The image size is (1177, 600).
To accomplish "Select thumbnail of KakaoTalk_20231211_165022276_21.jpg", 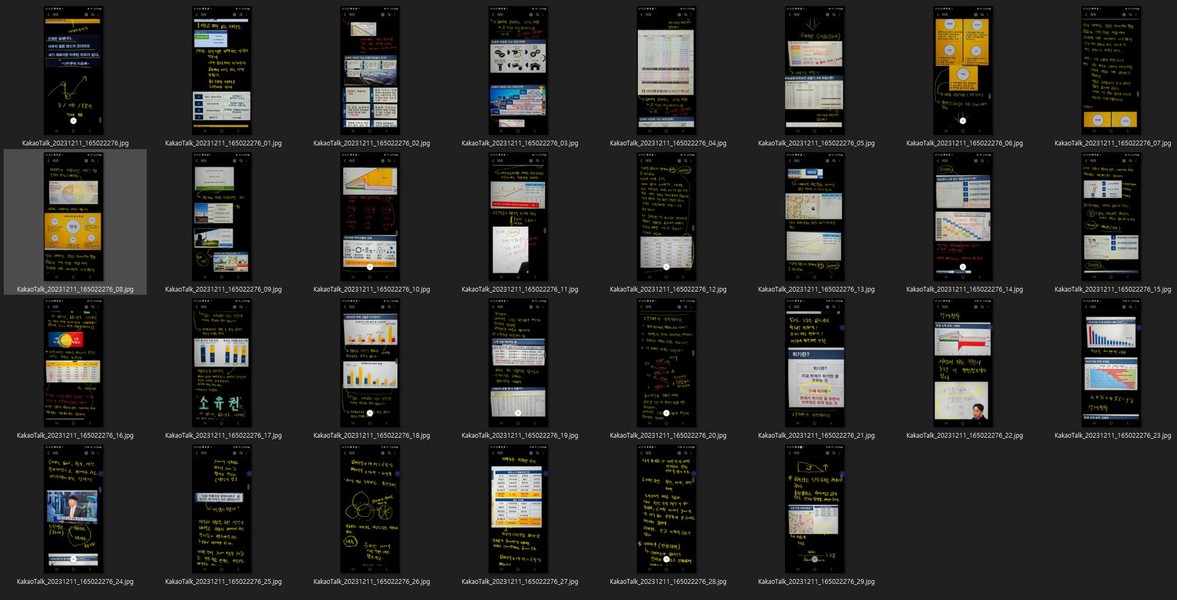I will click(814, 363).
